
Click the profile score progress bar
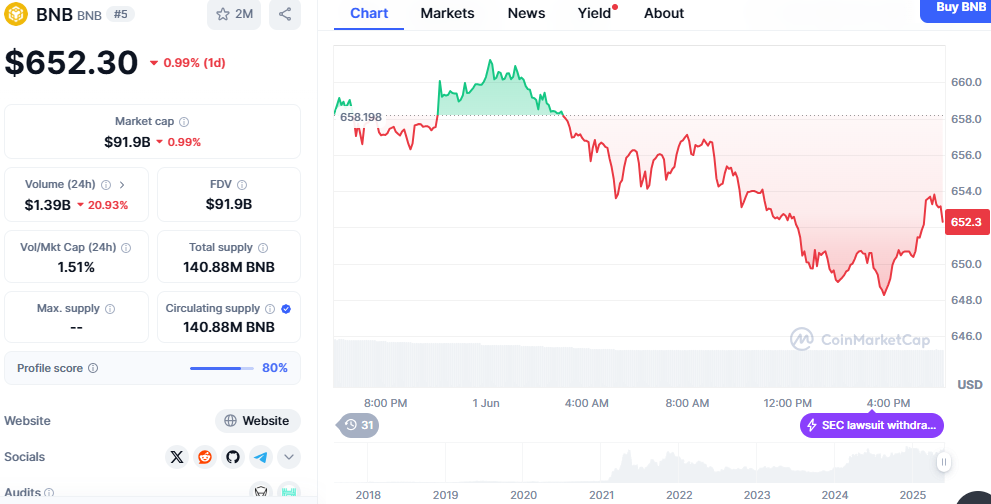[x=222, y=368]
